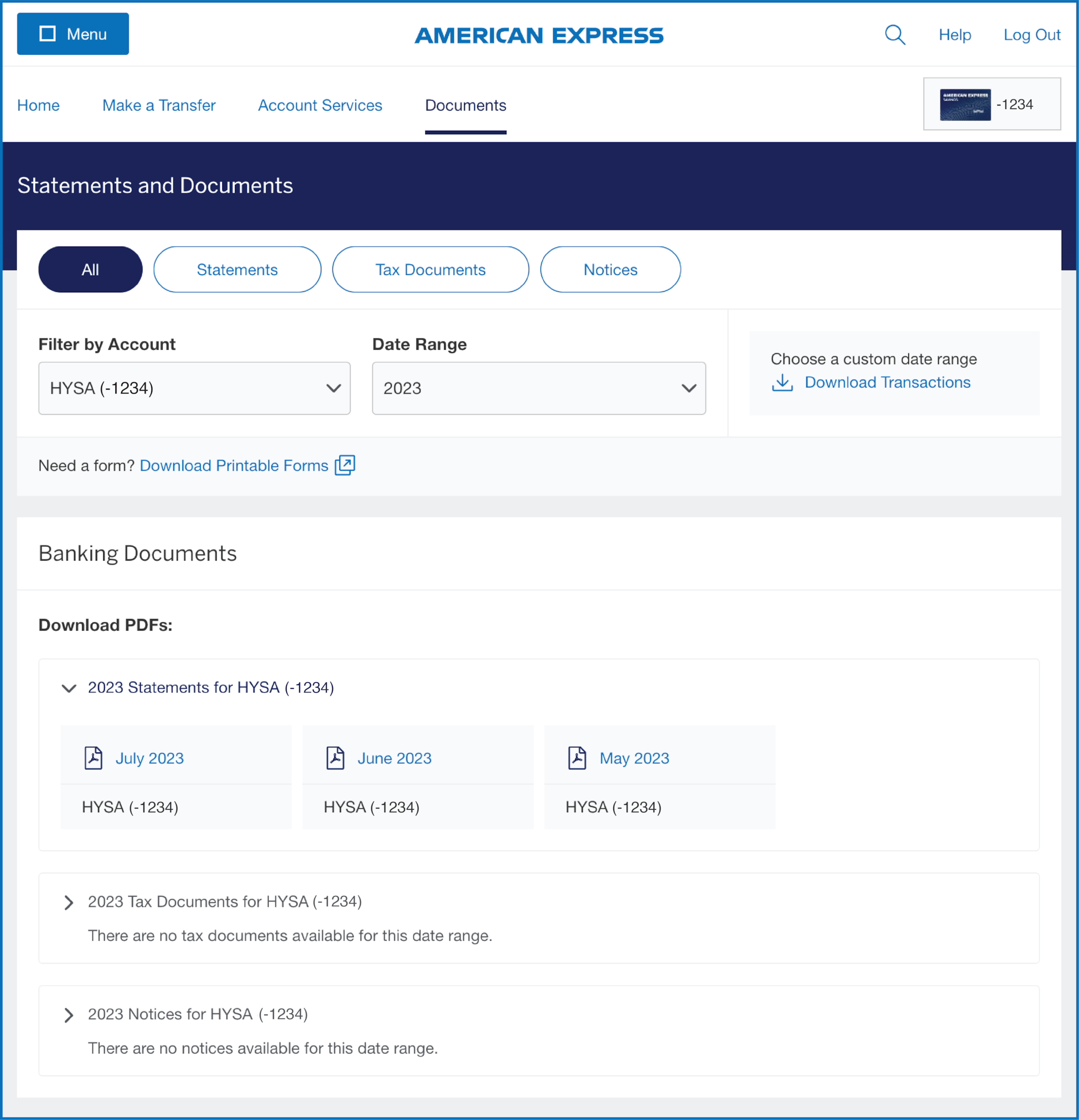Filter by Statements pill
1079x1120 pixels.
[237, 270]
